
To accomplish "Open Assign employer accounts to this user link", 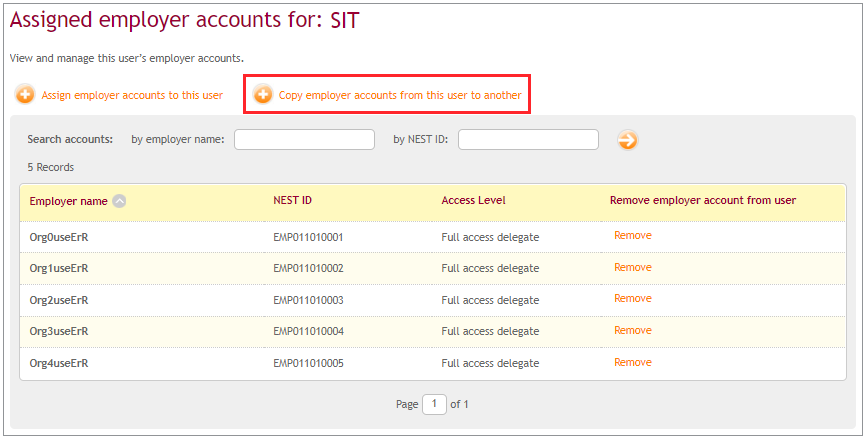I will [x=132, y=95].
